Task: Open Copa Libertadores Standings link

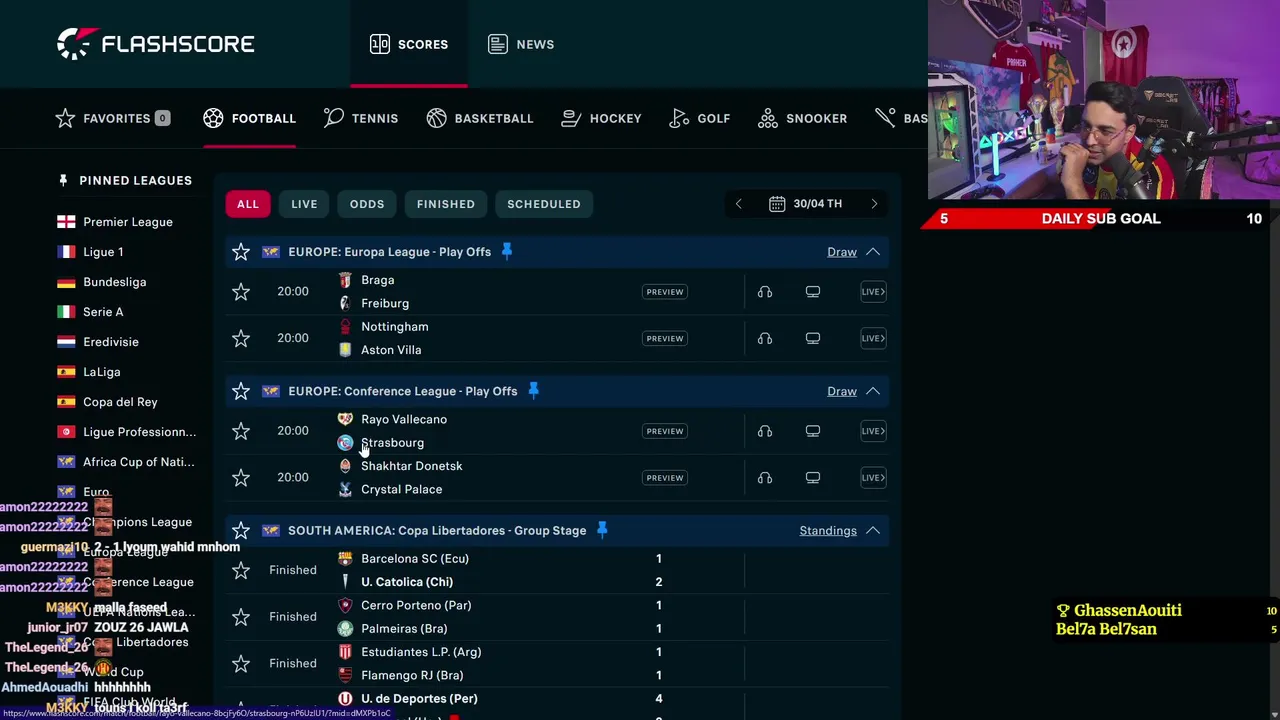Action: pyautogui.click(x=828, y=531)
